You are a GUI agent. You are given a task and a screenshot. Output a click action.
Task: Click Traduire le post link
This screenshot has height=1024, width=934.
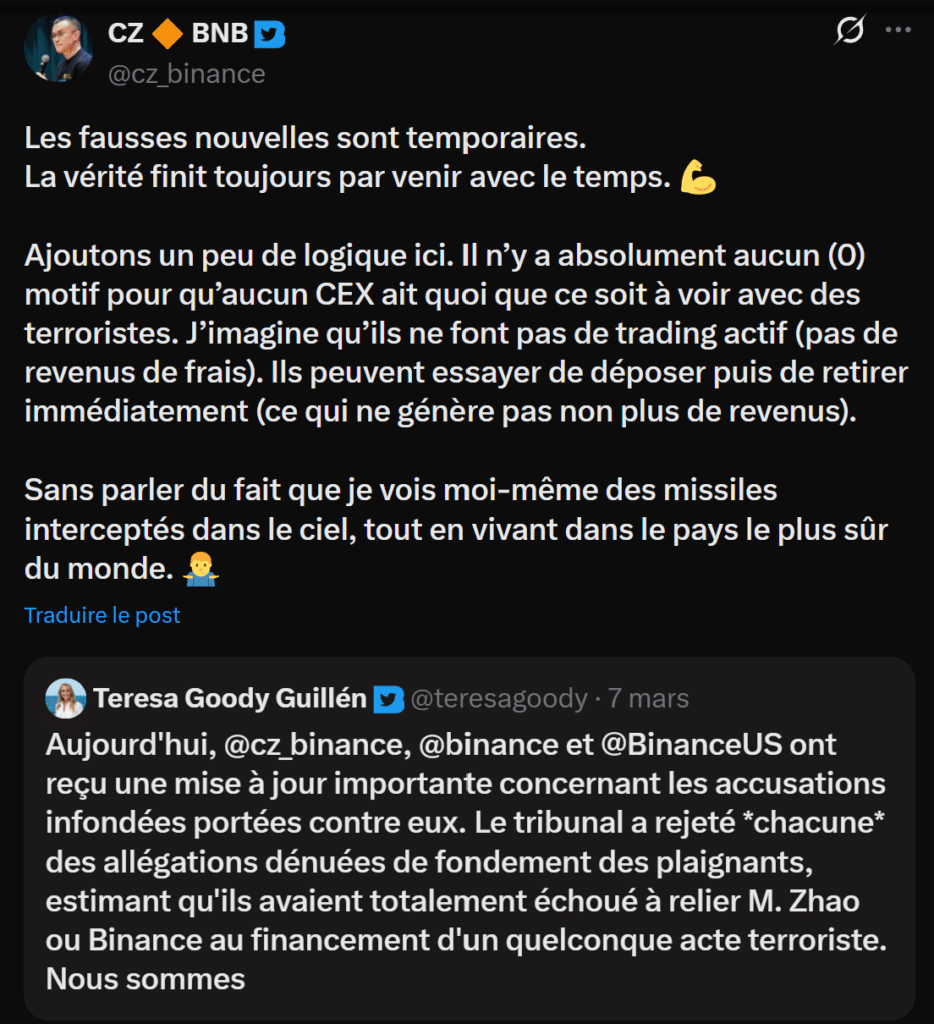(x=102, y=615)
